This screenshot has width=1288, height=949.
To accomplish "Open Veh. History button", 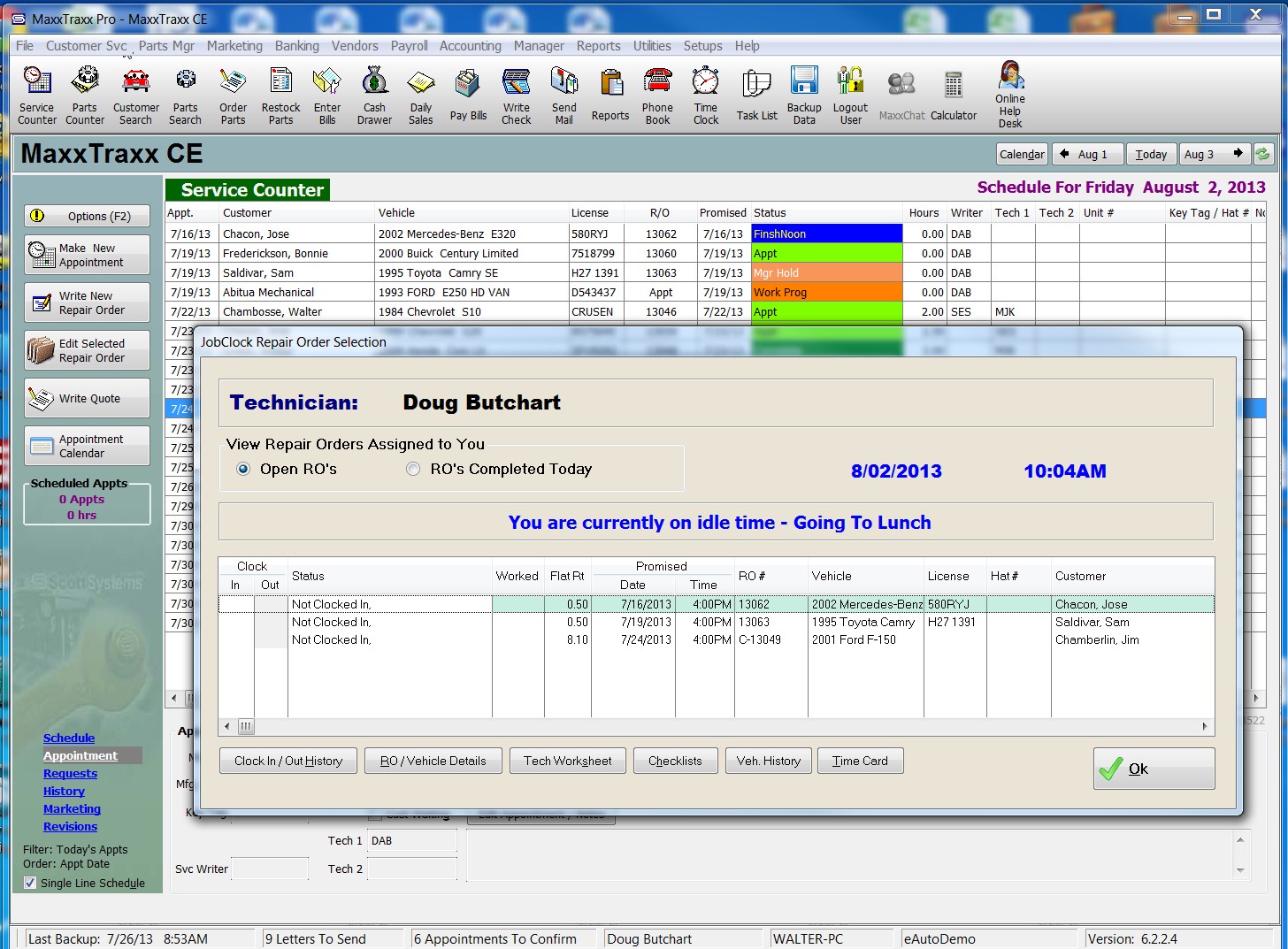I will point(769,761).
